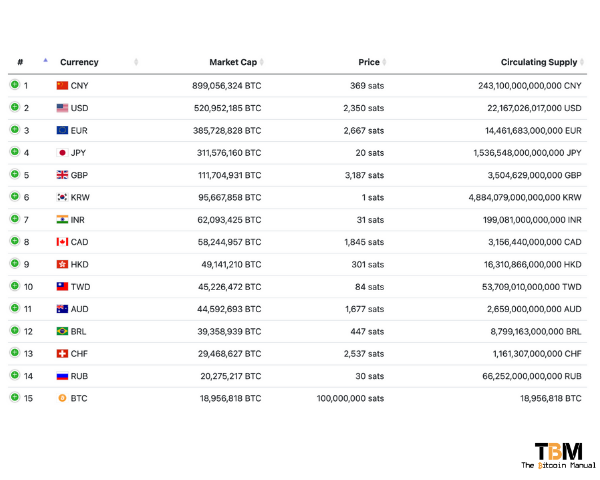
Task: Toggle the green plus on BTC row 15
Action: click(15, 397)
